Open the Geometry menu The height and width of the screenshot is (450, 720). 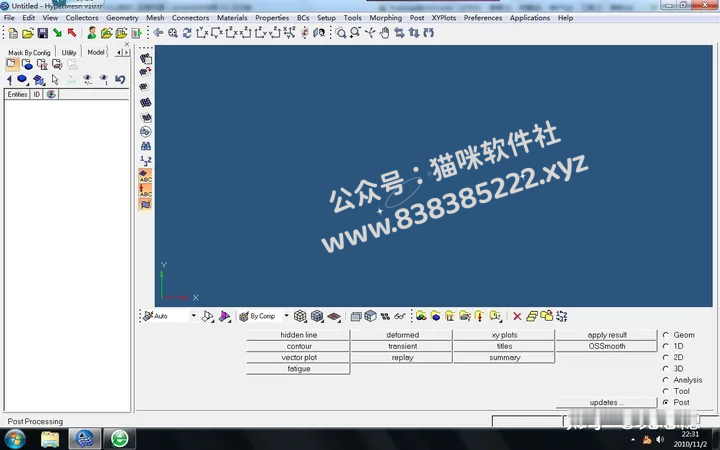tap(122, 17)
